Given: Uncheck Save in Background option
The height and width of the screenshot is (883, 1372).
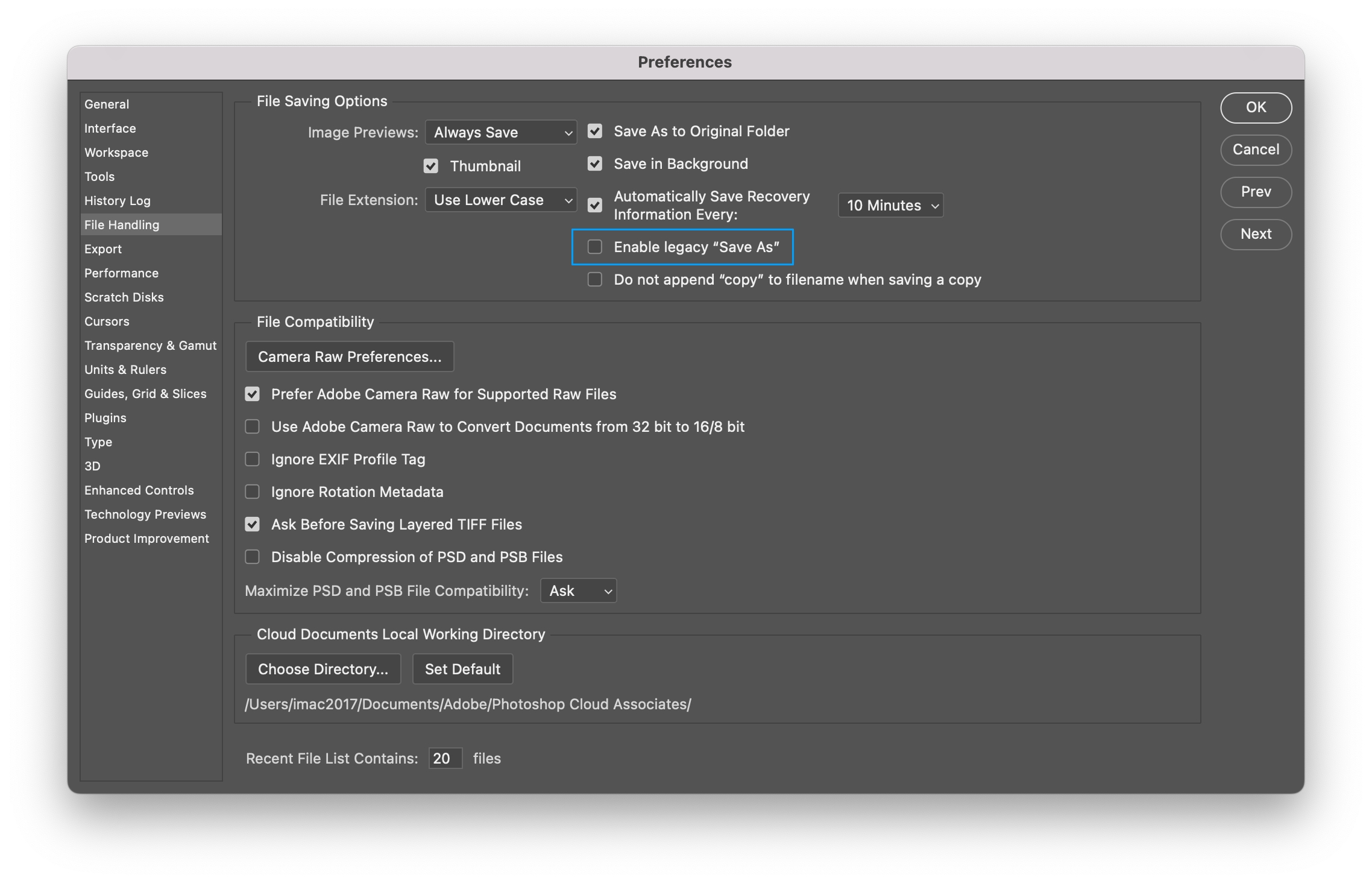Looking at the screenshot, I should click(594, 164).
